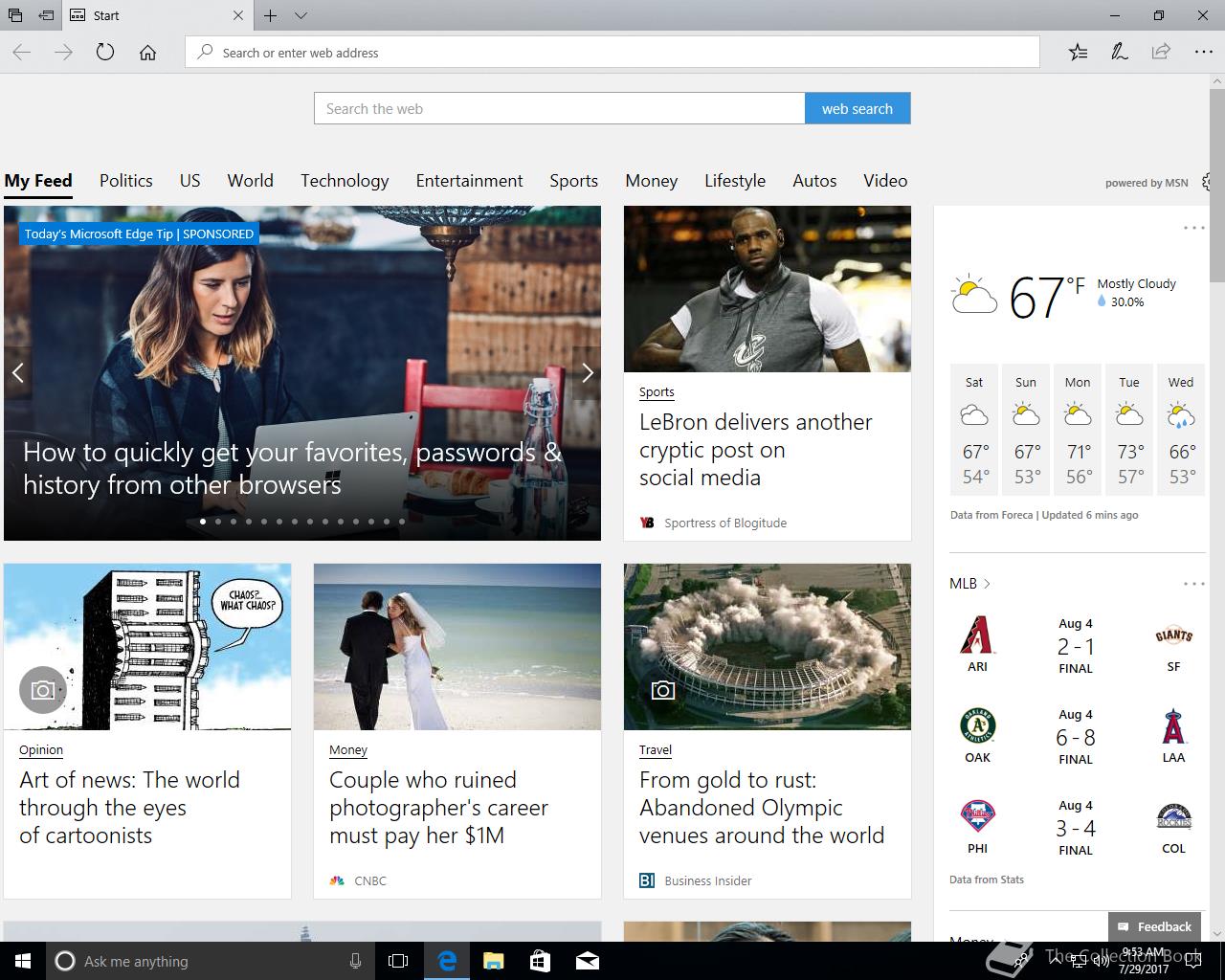Open Abandoned Olympic venues article
The width and height of the screenshot is (1225, 980).
[762, 808]
